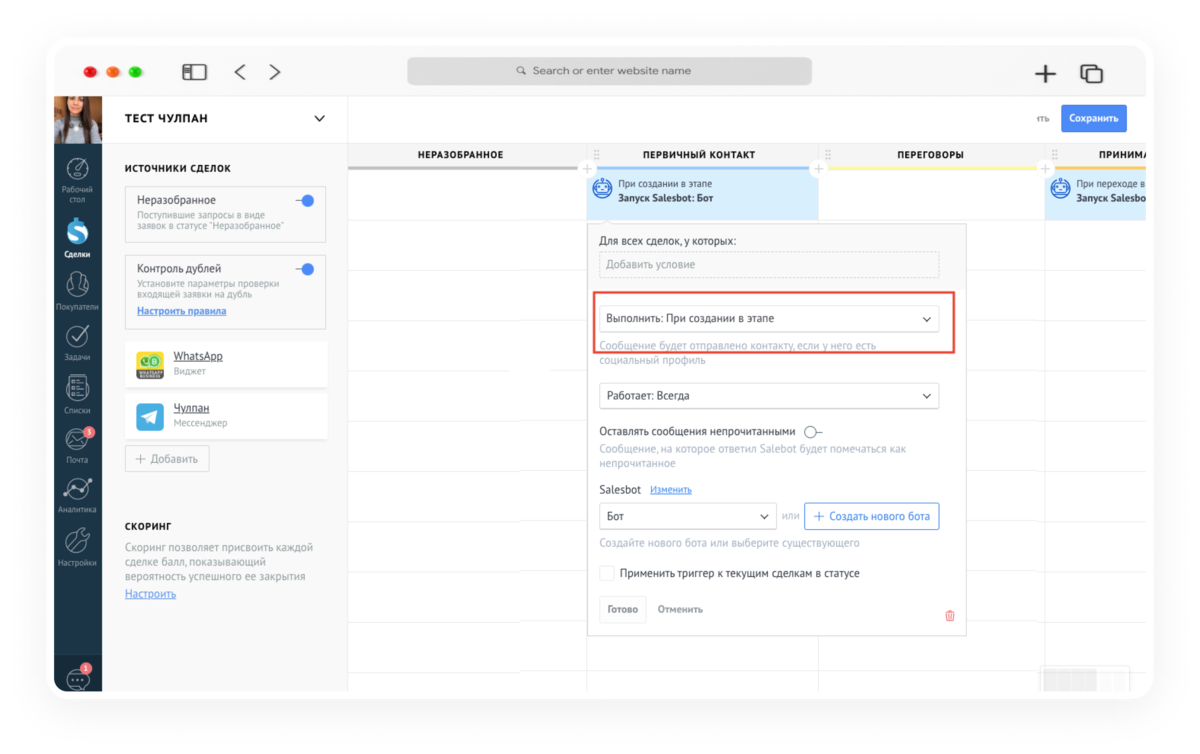Delete trigger with red trash icon
This screenshot has height=754, width=1200.
coord(950,616)
